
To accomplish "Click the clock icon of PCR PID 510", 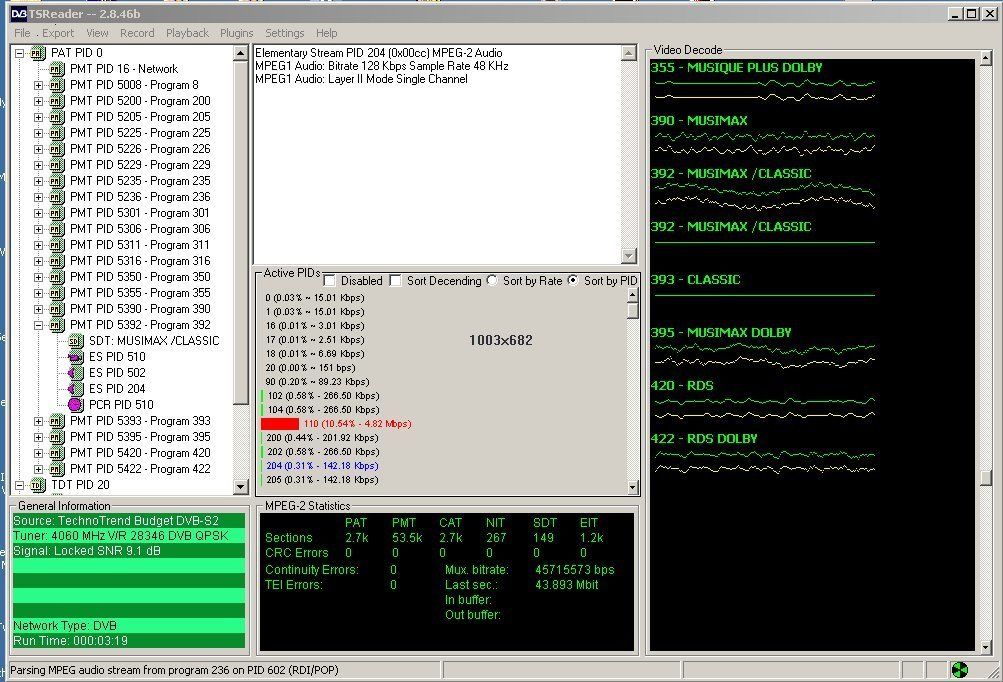I will click(75, 405).
